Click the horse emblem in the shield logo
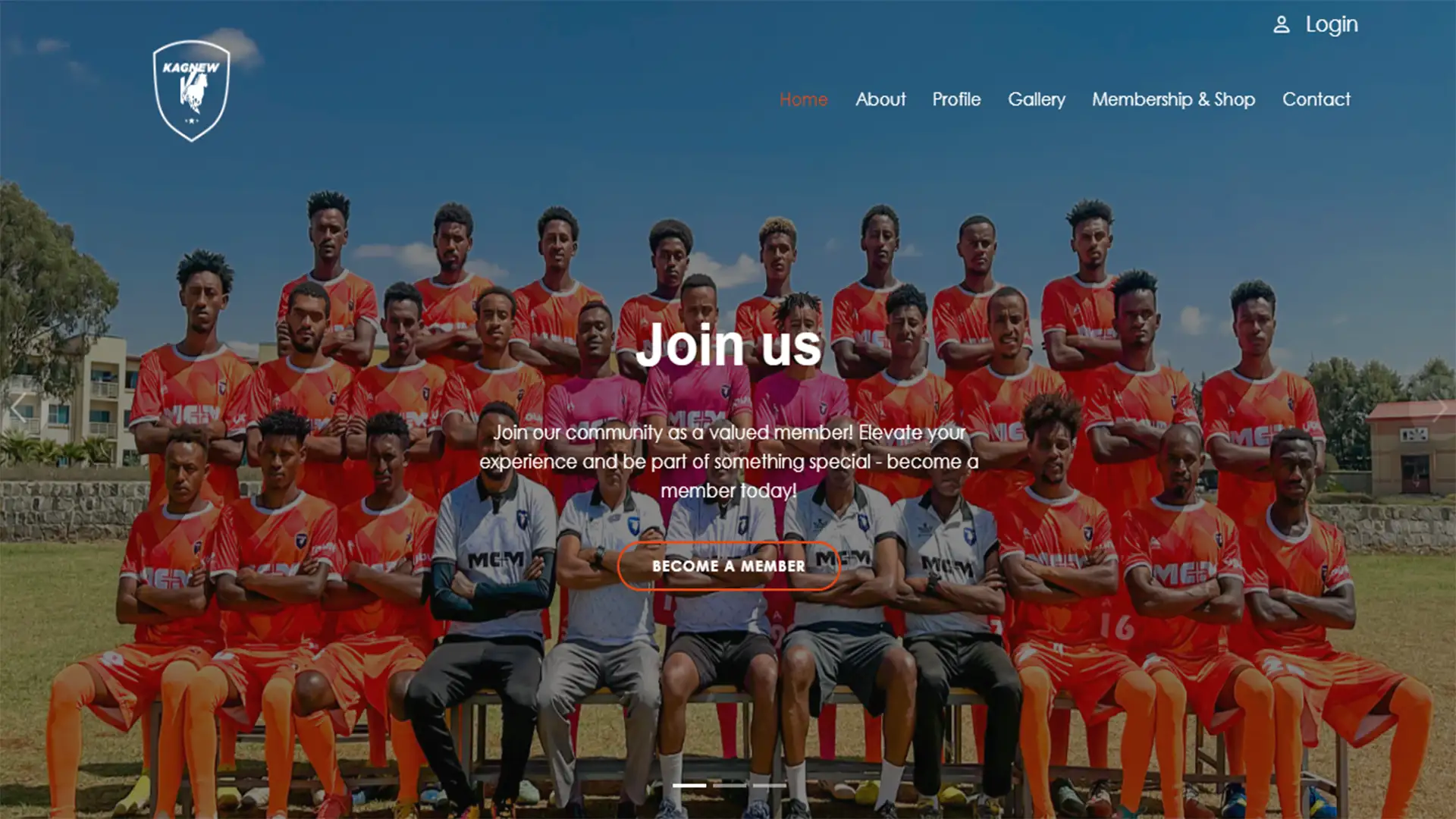 193,92
